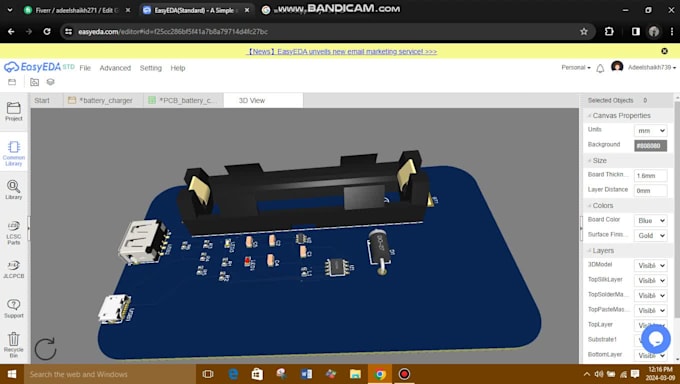Open File Explorer from taskbar
This screenshot has height=384, width=680.
pos(355,374)
